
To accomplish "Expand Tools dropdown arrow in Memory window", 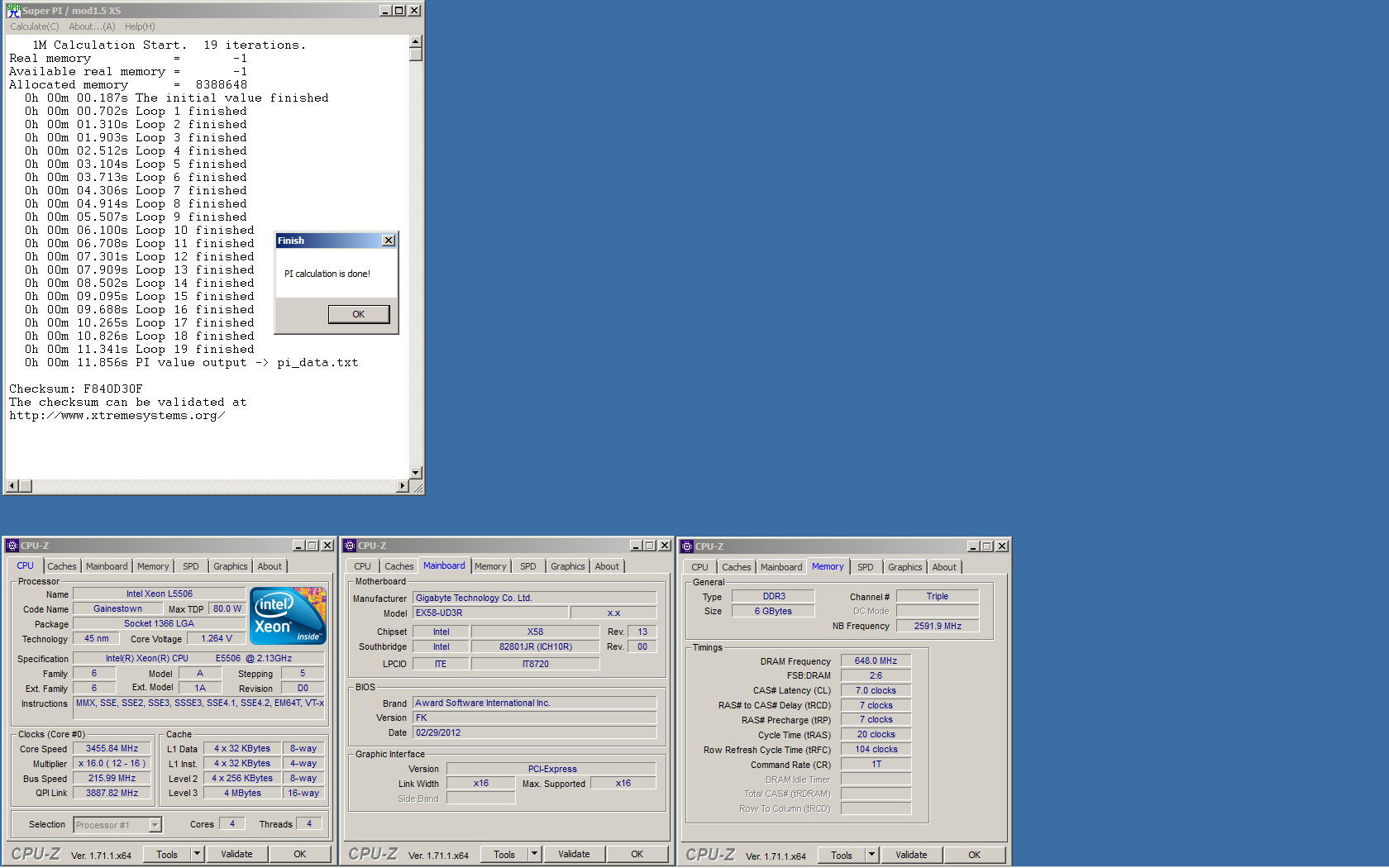I will pyautogui.click(x=871, y=855).
